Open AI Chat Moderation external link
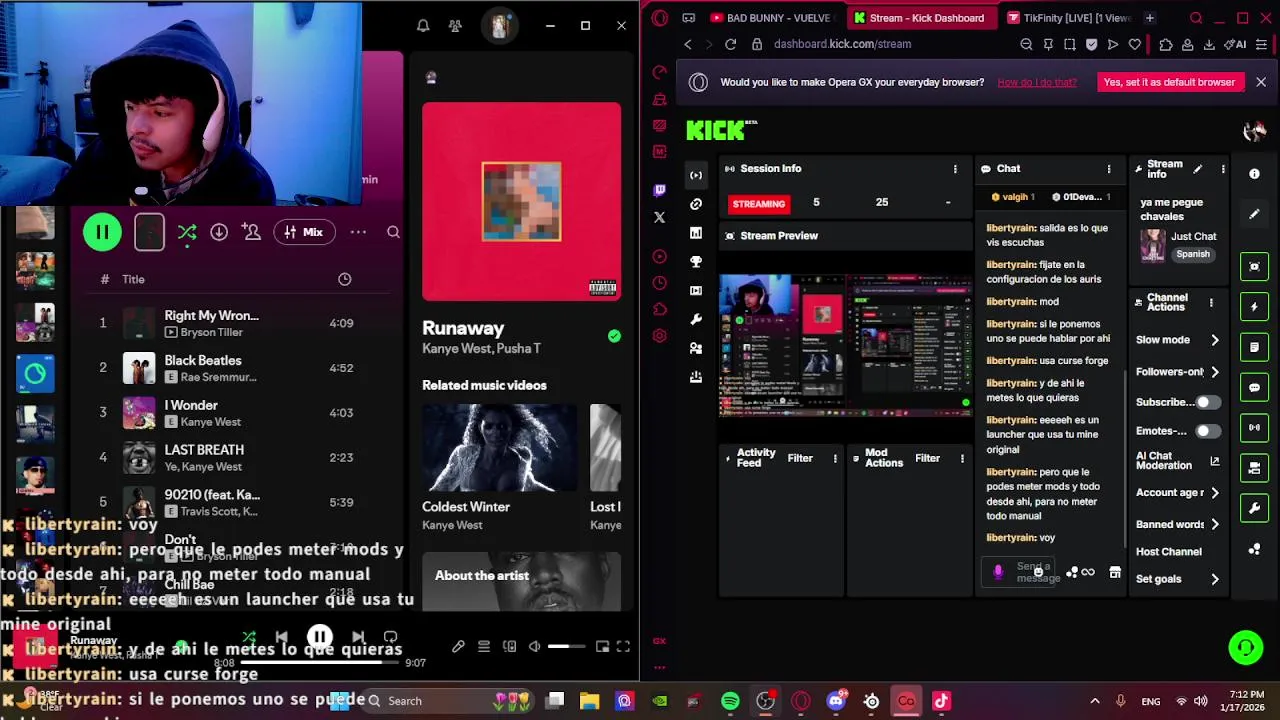Screen dimensions: 1280x720 (1215, 461)
